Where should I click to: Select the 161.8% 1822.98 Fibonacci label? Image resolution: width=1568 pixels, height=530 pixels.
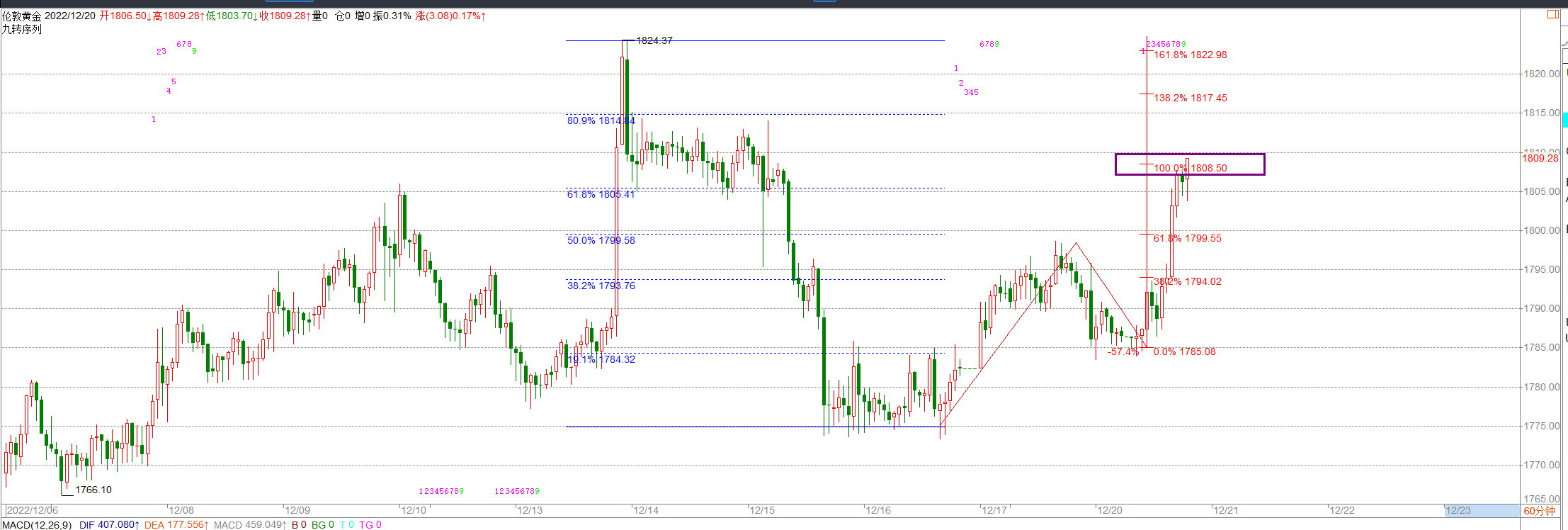tap(1191, 55)
